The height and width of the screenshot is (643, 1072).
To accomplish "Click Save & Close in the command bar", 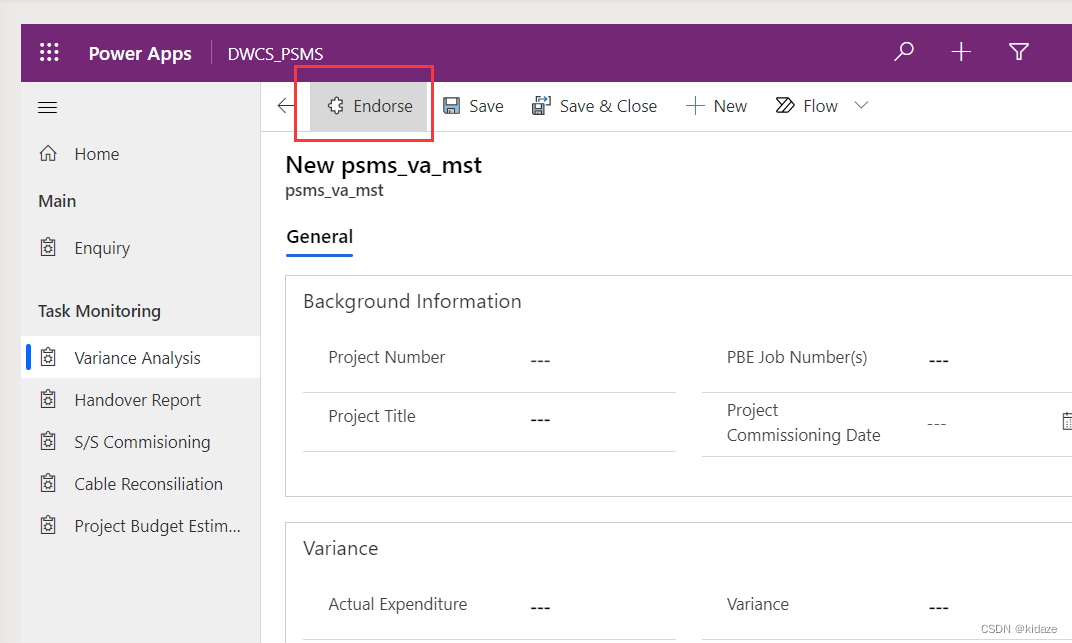I will point(596,105).
